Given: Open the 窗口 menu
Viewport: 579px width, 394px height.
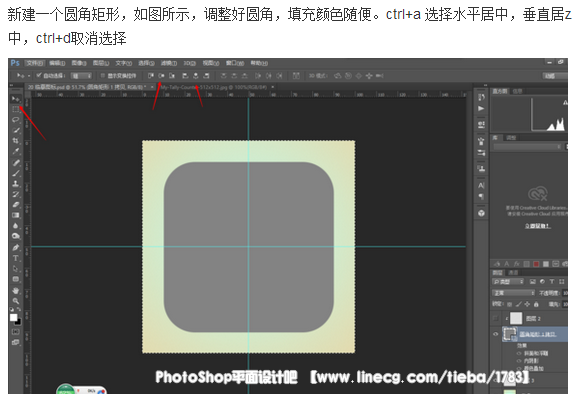Looking at the screenshot, I should 235,63.
